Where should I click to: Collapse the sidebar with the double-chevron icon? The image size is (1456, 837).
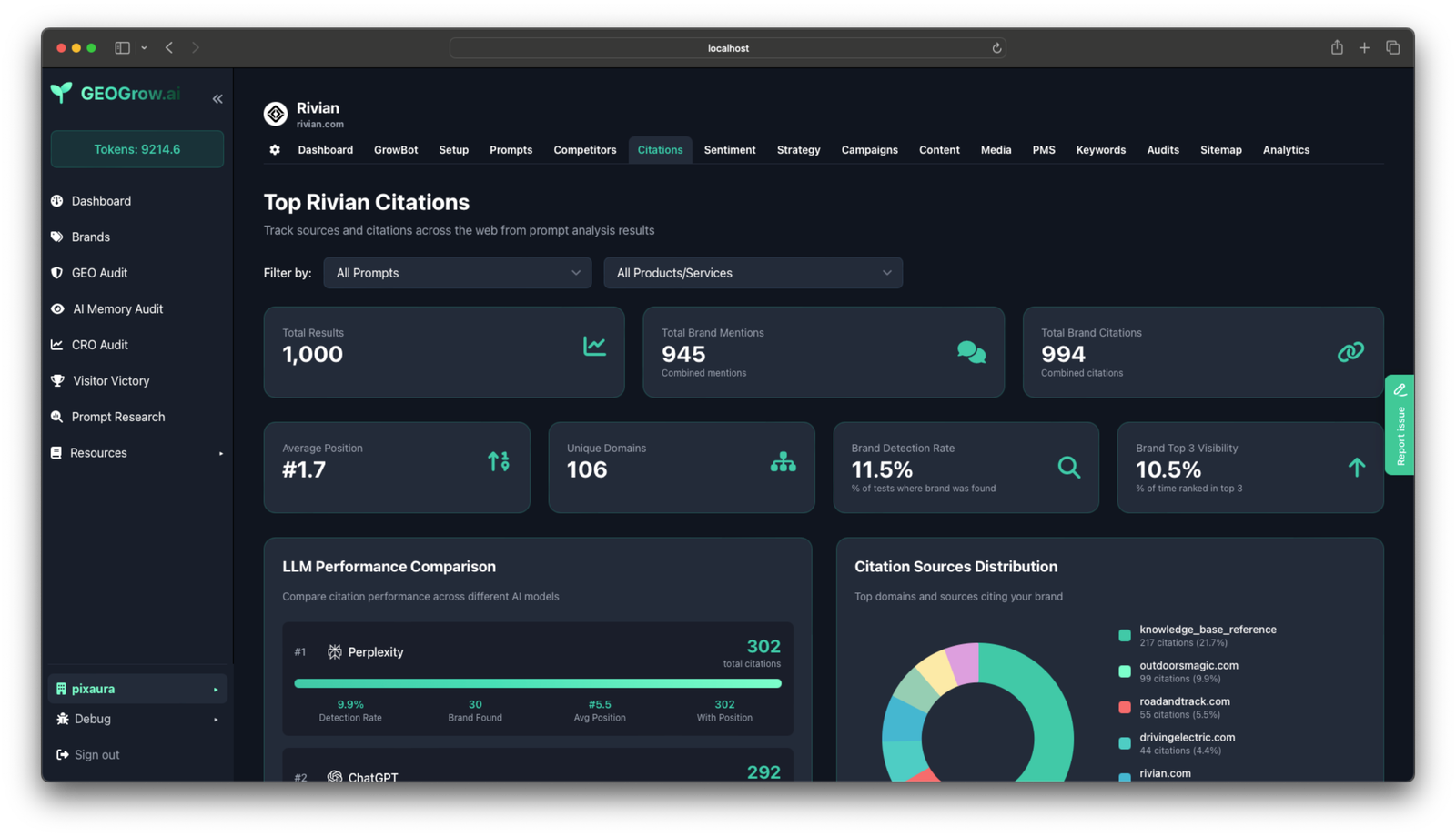(x=217, y=98)
